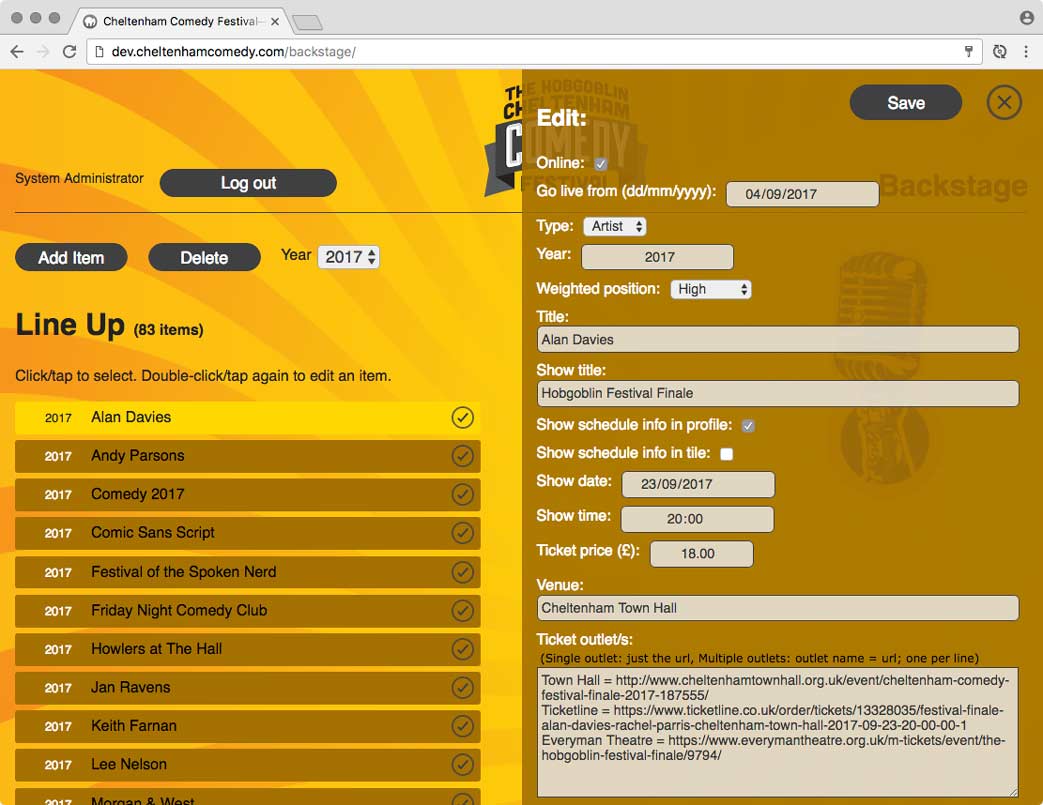1043x805 pixels.
Task: Open the Year 2017 dropdown filter
Action: pos(349,257)
